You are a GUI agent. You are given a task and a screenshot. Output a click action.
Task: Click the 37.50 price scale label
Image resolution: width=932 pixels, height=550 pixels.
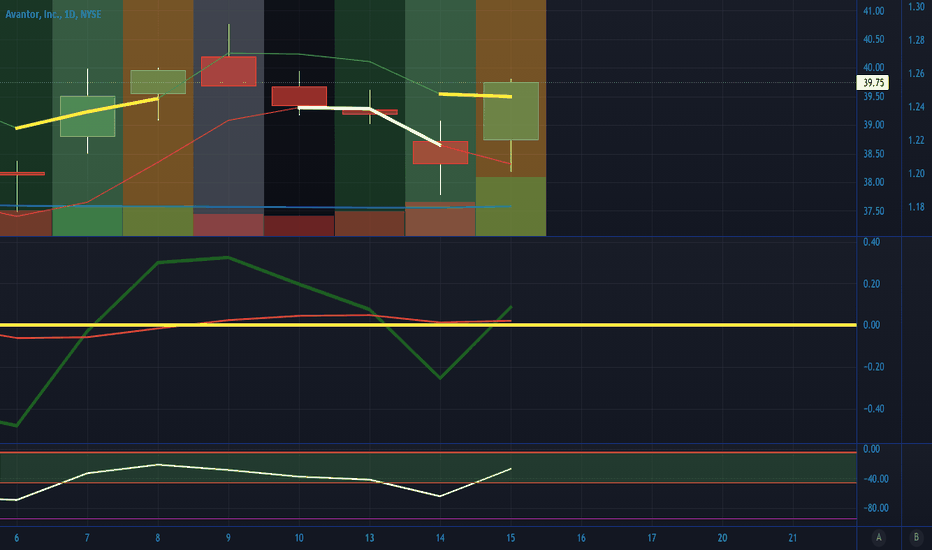coord(874,212)
